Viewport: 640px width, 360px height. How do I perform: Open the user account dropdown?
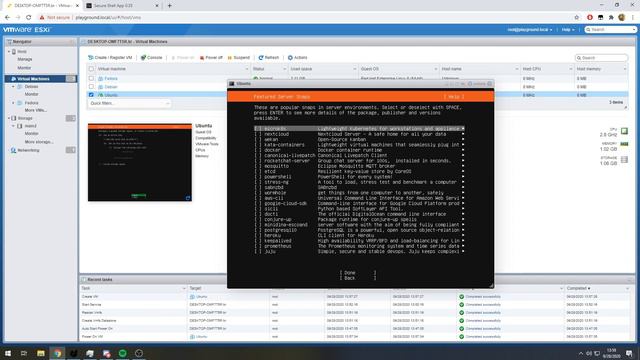click(x=529, y=30)
